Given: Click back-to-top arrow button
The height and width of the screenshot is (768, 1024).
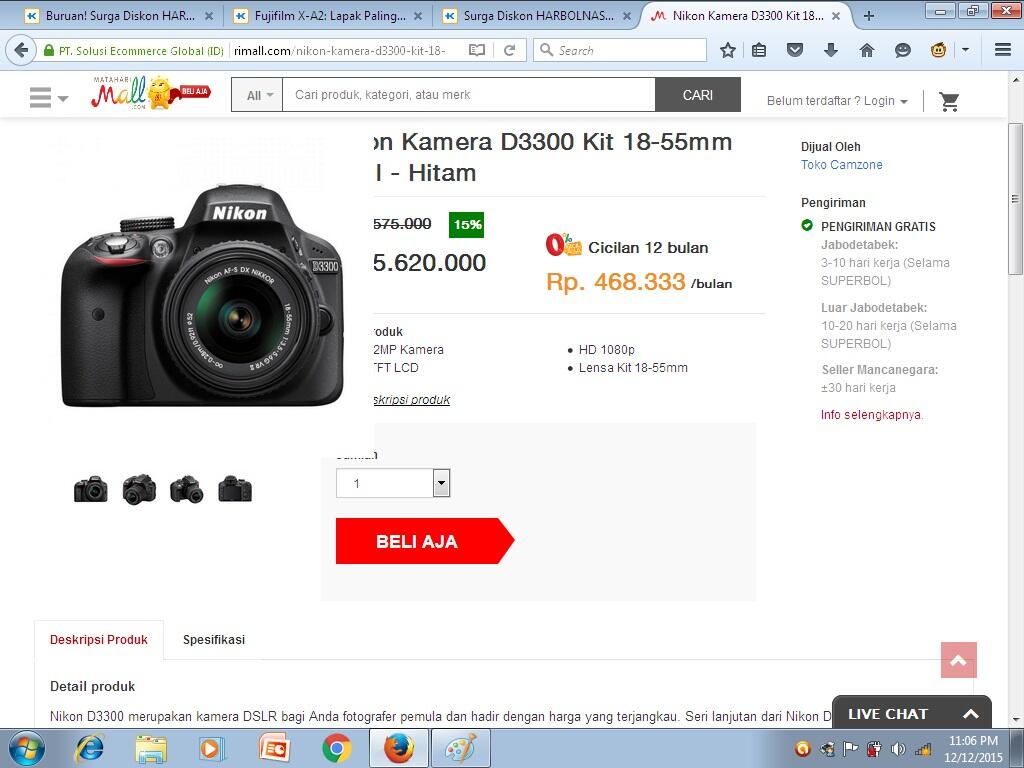Looking at the screenshot, I should click(x=959, y=660).
